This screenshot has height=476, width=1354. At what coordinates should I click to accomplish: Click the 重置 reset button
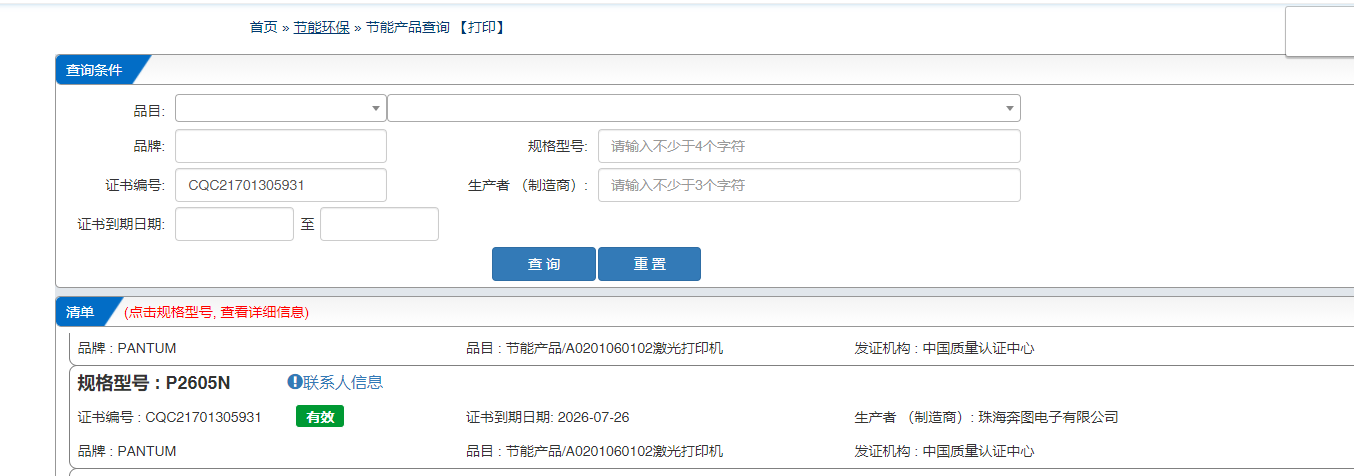pyautogui.click(x=649, y=264)
